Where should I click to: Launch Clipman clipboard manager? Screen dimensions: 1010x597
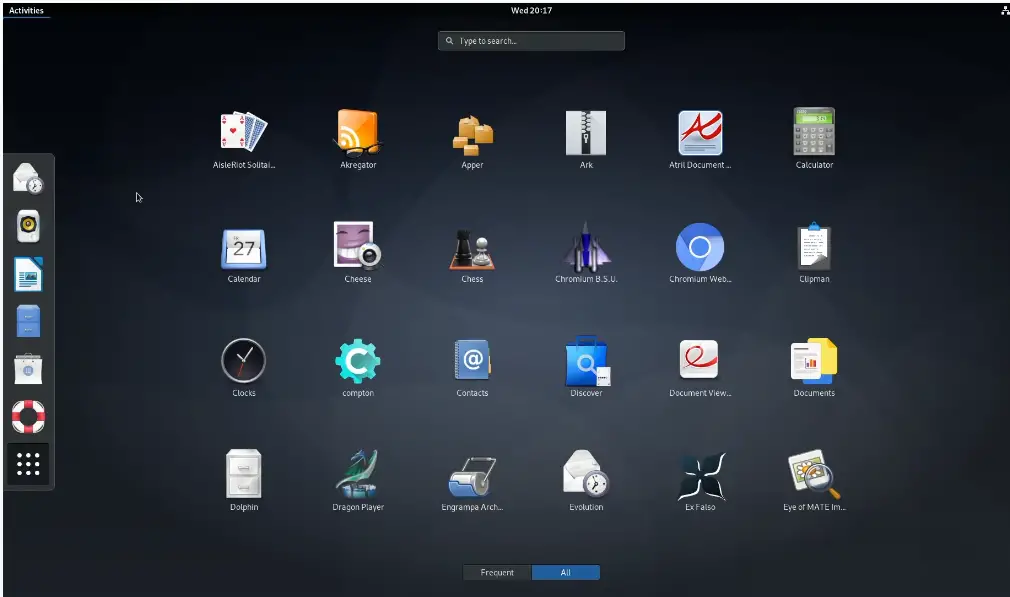(x=814, y=246)
